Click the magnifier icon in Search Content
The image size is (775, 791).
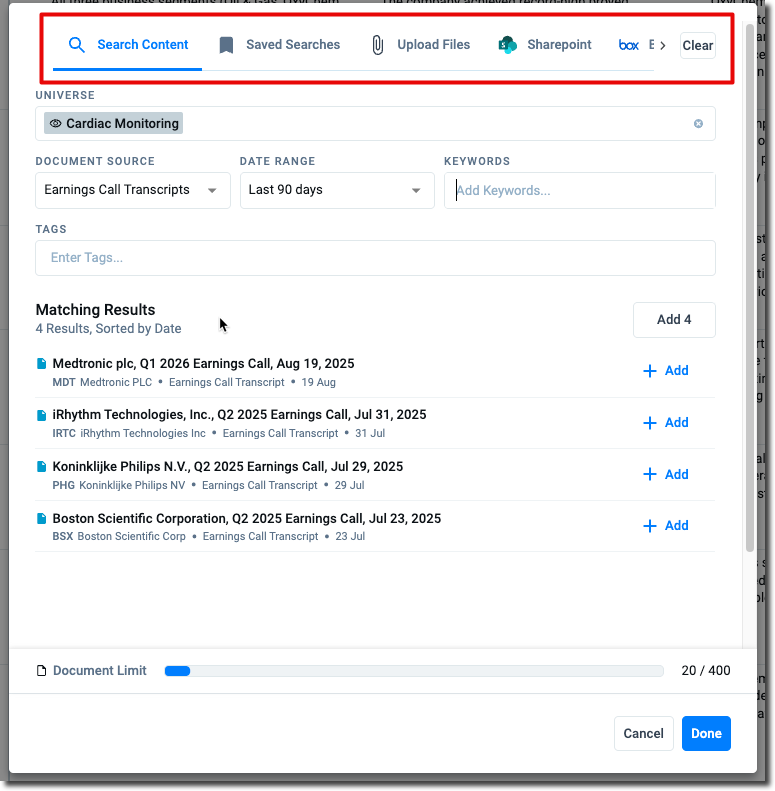tap(77, 45)
